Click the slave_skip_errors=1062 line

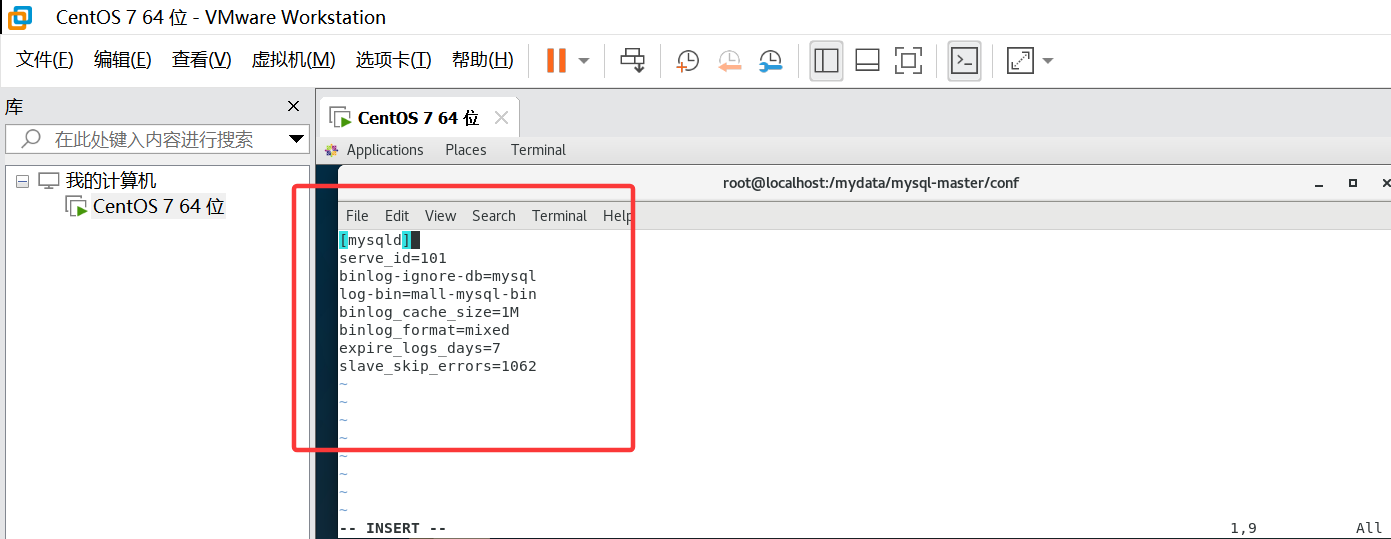[438, 366]
